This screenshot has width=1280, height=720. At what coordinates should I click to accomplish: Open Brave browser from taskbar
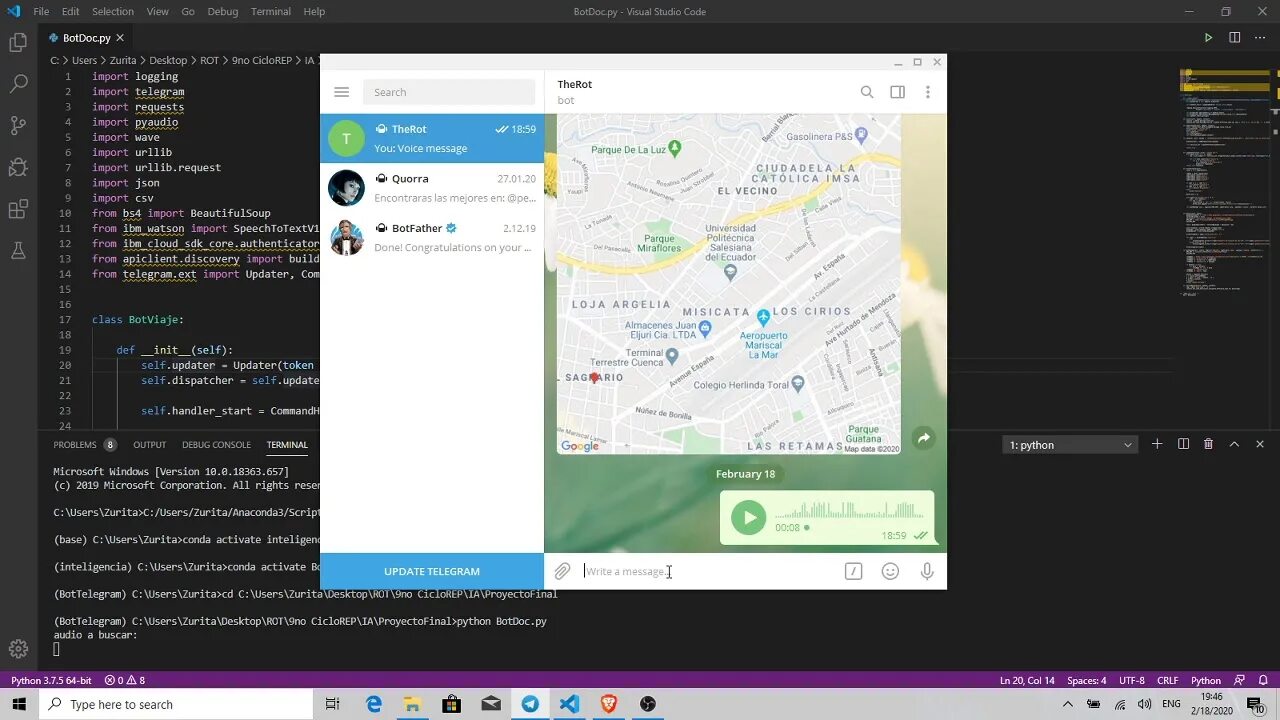[608, 704]
